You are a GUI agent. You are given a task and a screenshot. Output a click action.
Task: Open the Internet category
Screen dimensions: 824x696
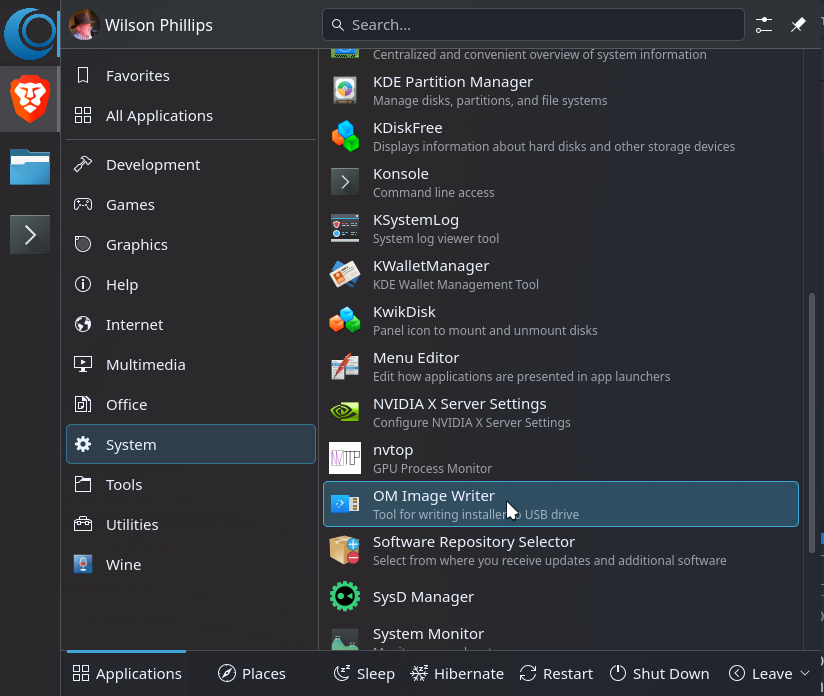point(191,324)
